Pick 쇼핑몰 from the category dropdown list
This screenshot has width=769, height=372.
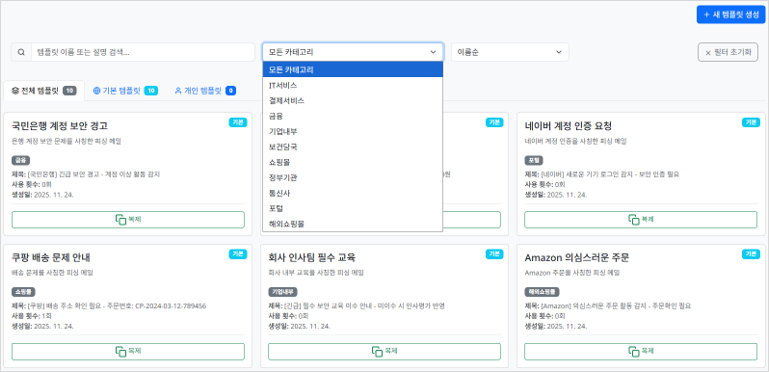tap(353, 162)
